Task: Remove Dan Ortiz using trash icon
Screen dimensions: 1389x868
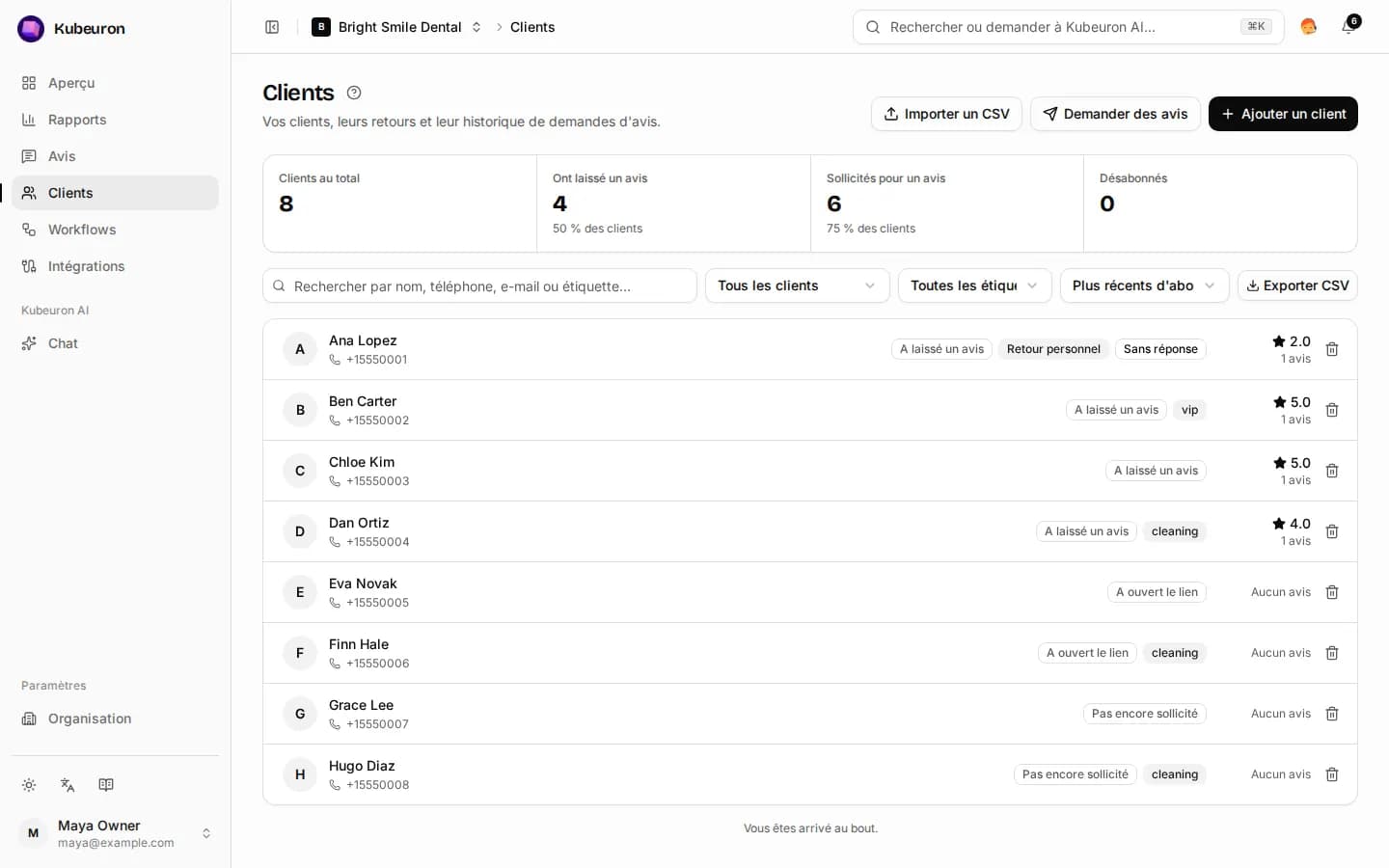Action: point(1332,531)
